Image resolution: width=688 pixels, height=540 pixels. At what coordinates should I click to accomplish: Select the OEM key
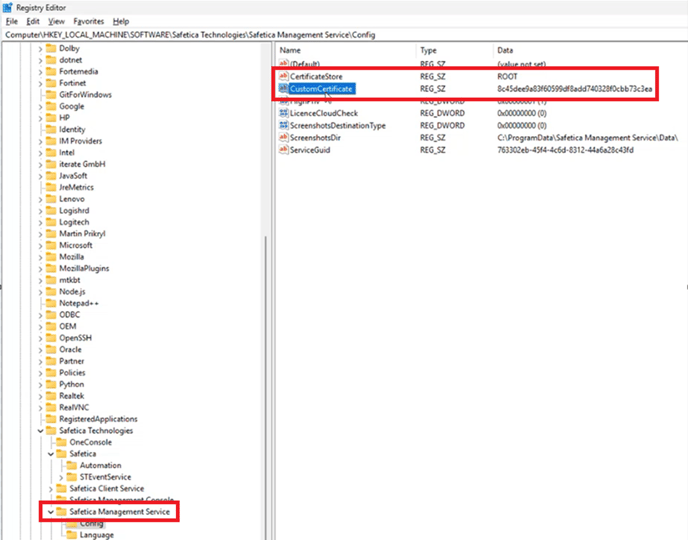(68, 326)
